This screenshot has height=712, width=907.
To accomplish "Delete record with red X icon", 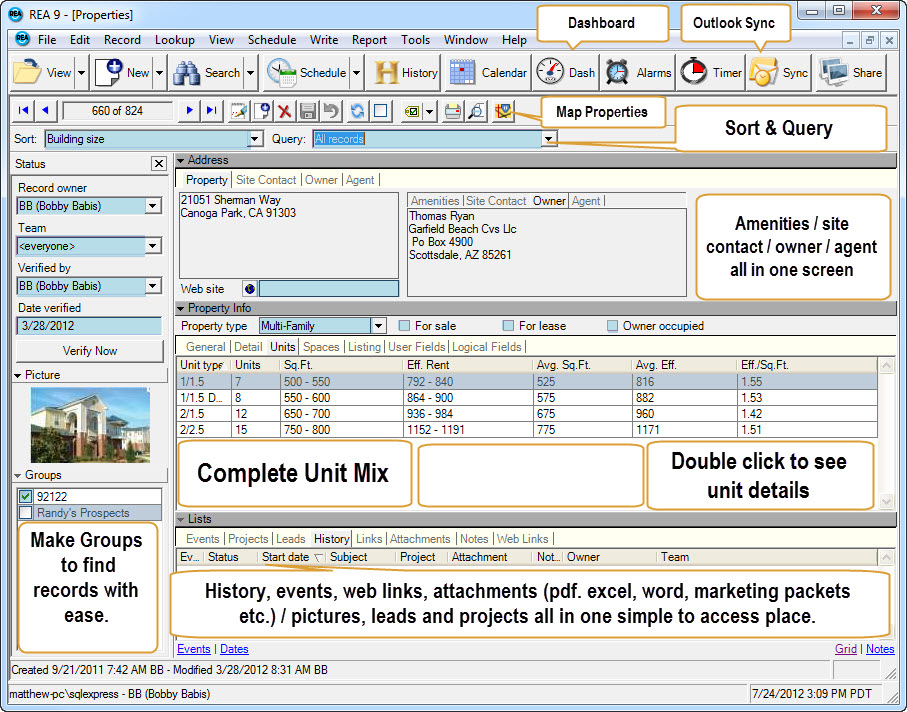I will click(x=284, y=110).
